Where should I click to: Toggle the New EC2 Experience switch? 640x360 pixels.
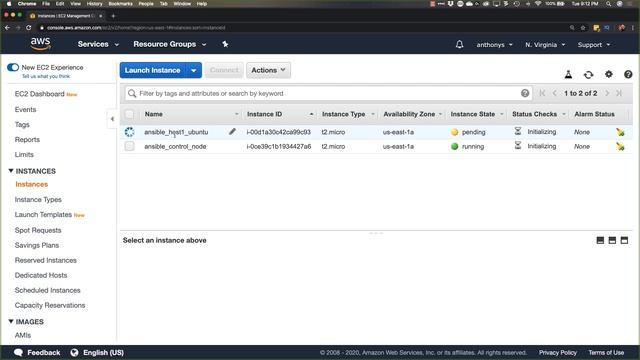[x=13, y=67]
